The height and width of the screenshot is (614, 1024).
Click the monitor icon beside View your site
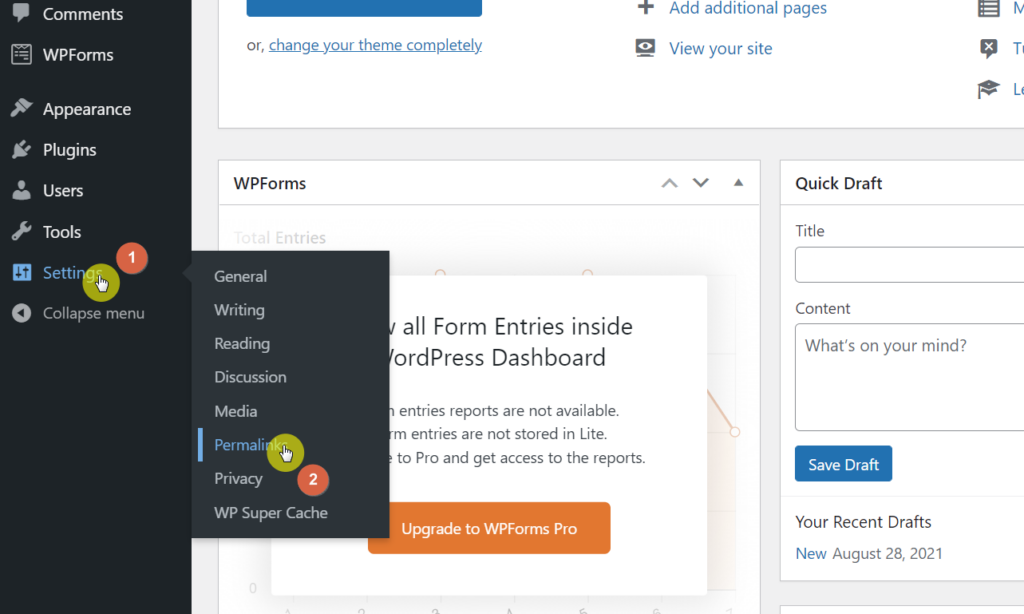coord(645,48)
